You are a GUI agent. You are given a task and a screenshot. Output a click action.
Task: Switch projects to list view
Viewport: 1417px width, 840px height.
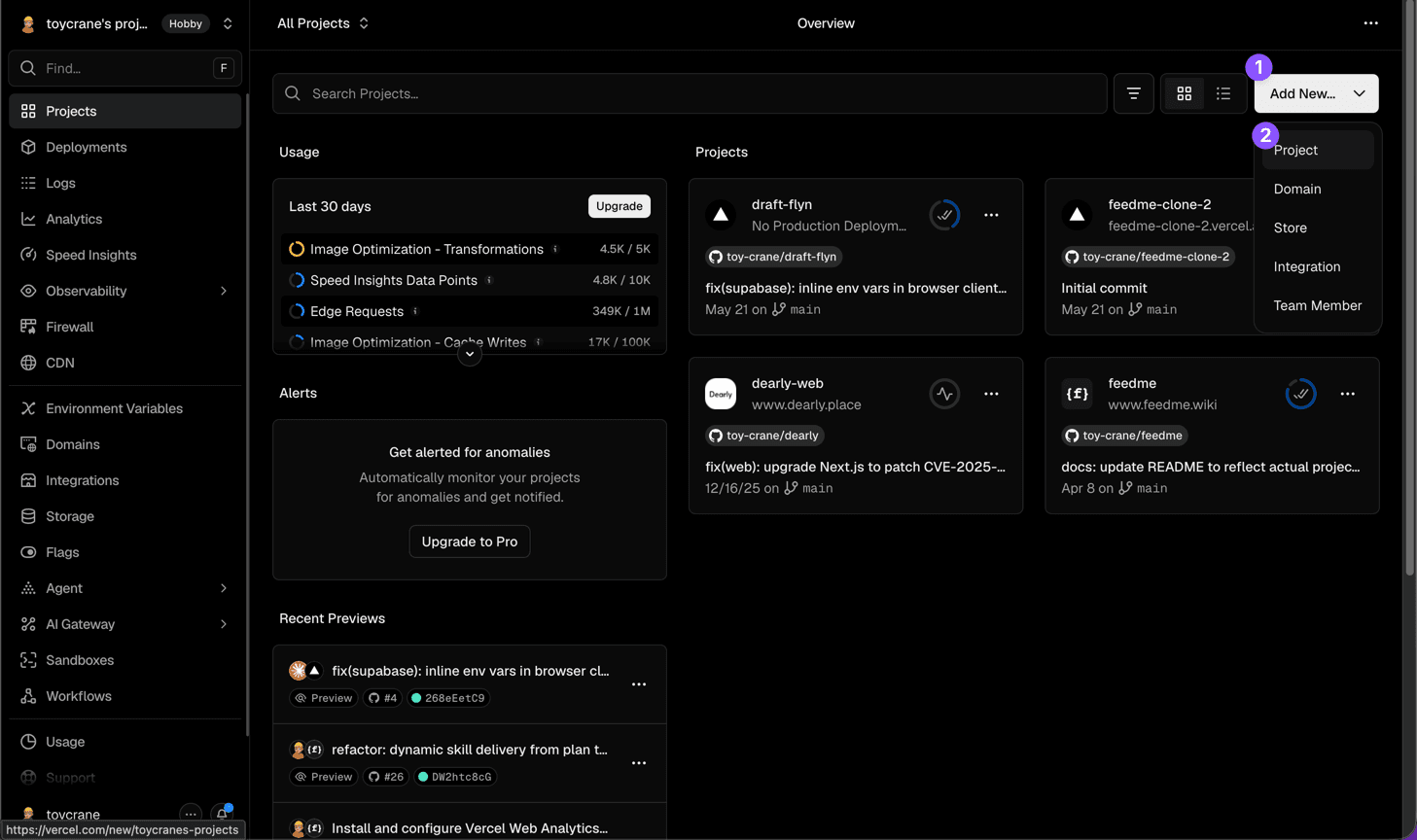point(1223,93)
